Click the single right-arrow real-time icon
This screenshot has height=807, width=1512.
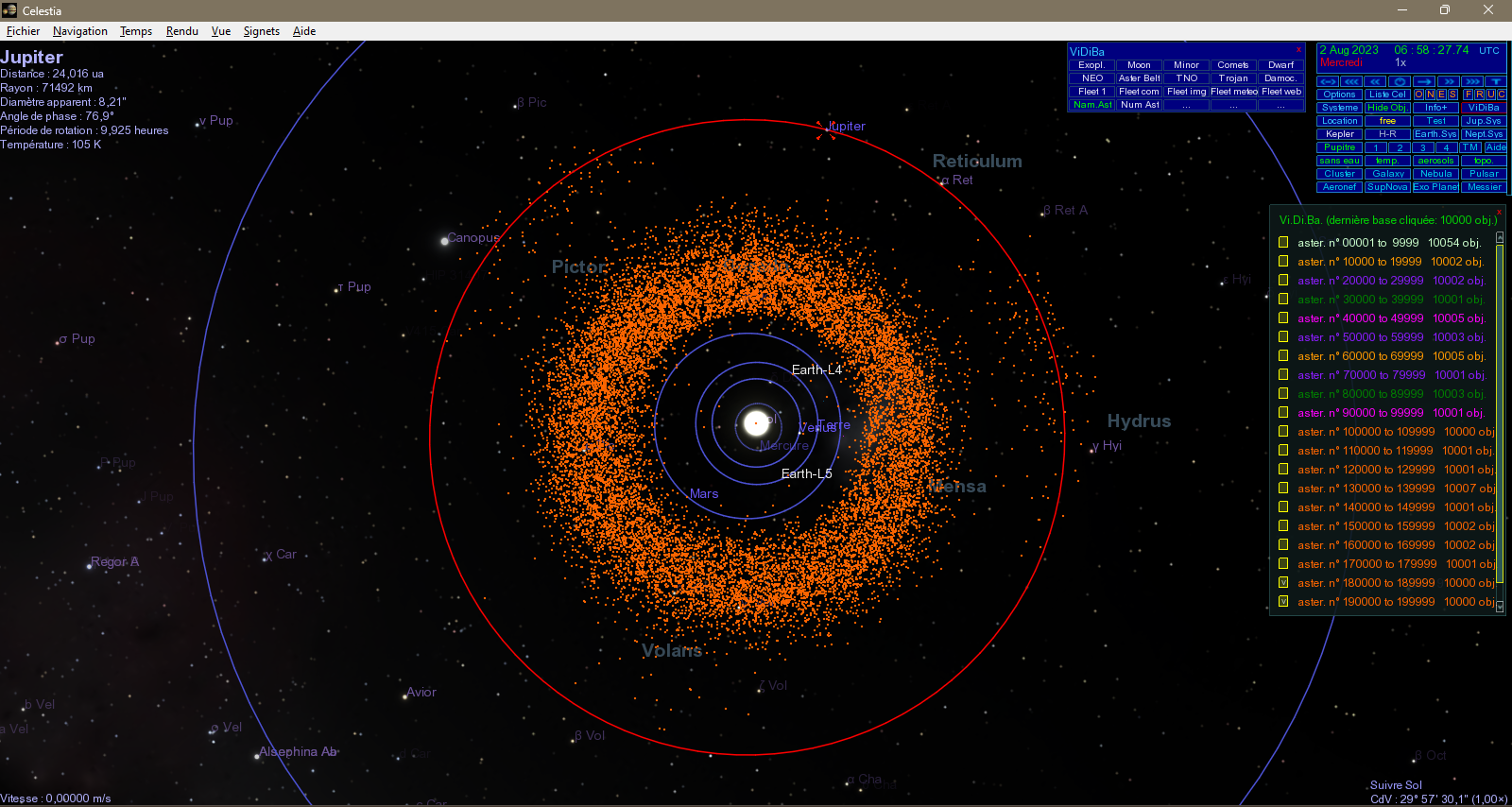(1424, 81)
